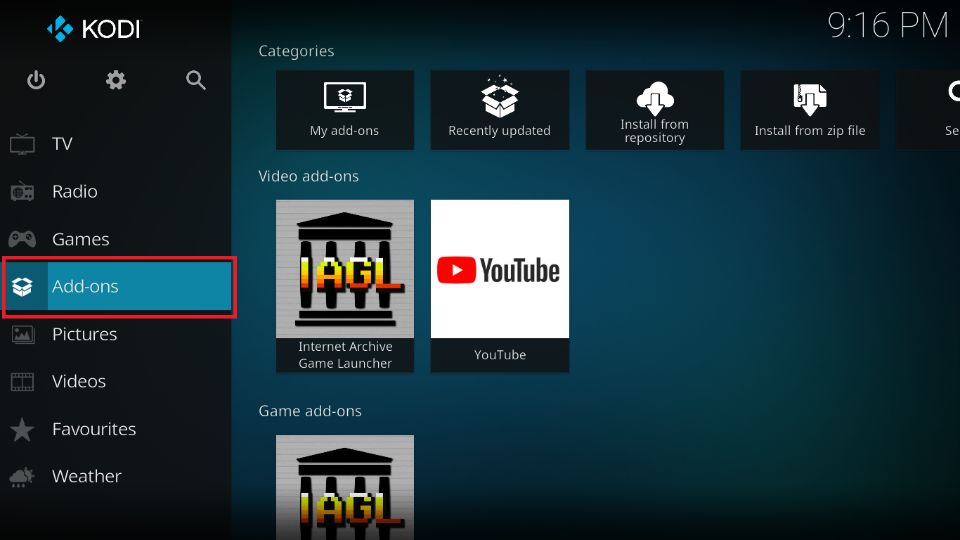Open Favourites in the sidebar

click(116, 429)
